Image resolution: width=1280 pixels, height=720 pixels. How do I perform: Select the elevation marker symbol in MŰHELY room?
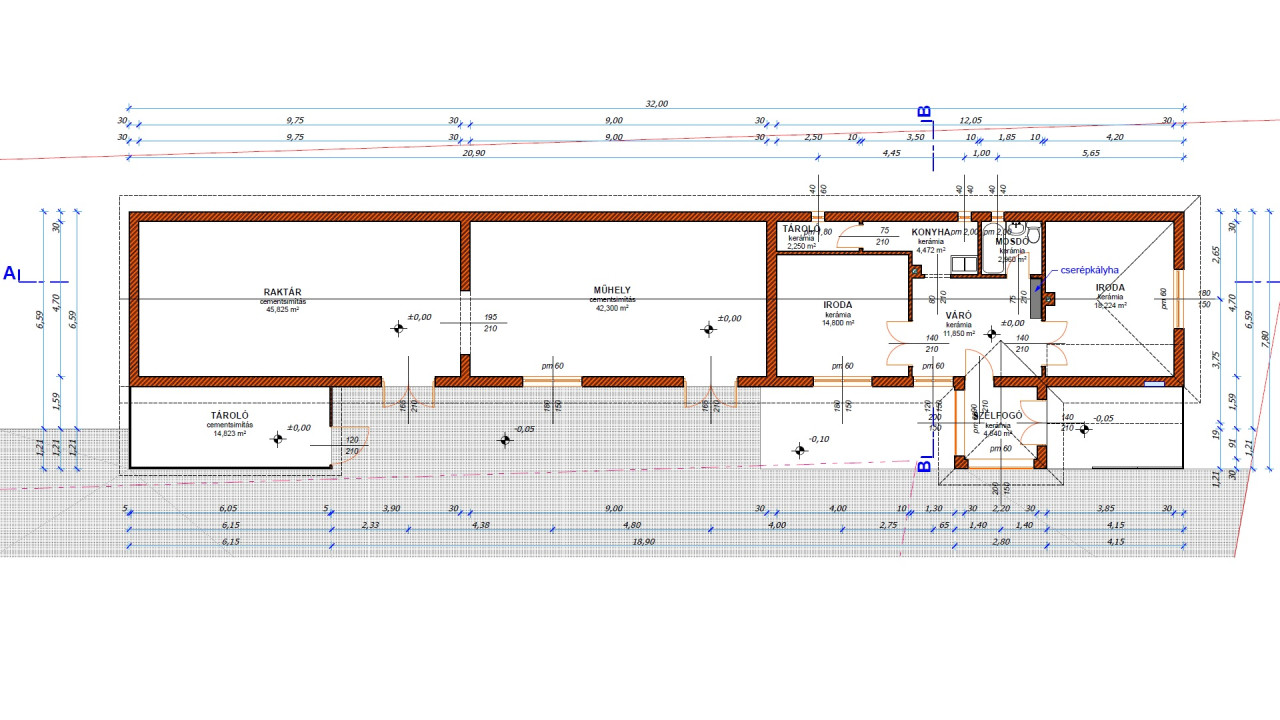coord(709,328)
